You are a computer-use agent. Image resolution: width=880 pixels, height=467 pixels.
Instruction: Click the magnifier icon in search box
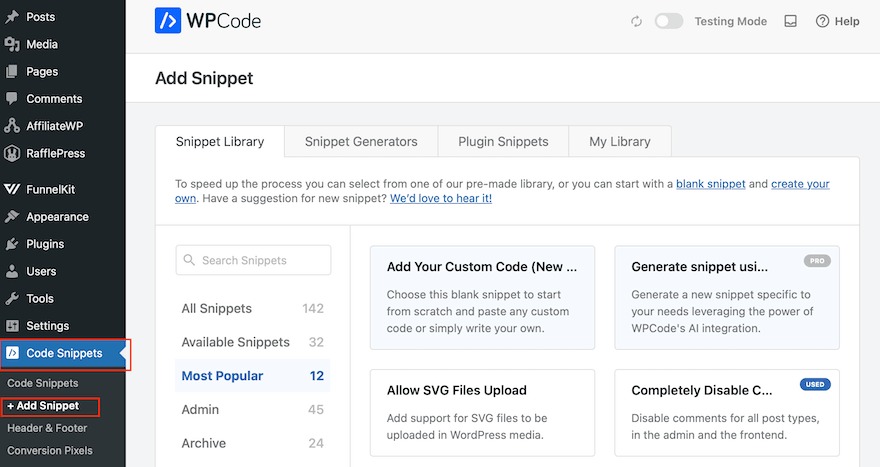point(189,260)
